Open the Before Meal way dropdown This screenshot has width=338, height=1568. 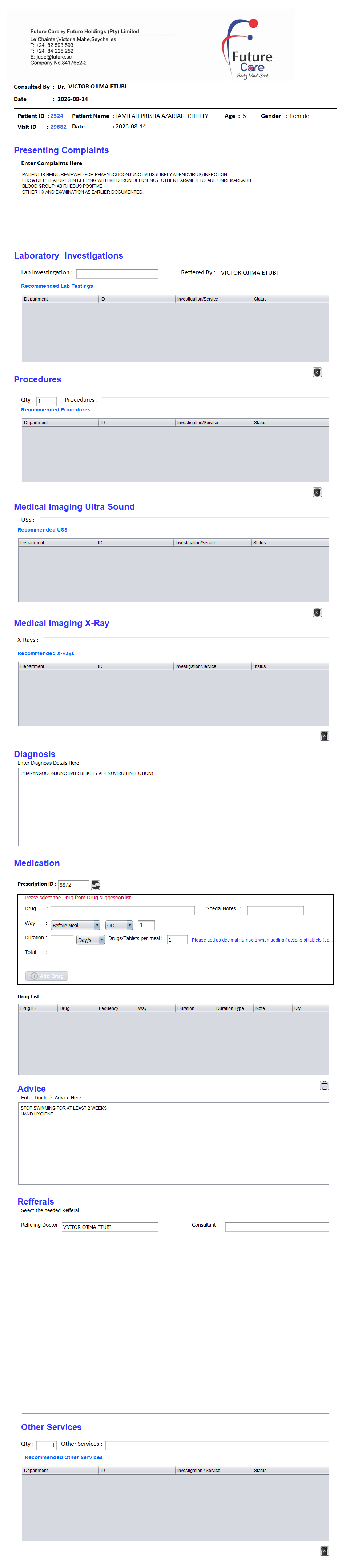click(75, 925)
